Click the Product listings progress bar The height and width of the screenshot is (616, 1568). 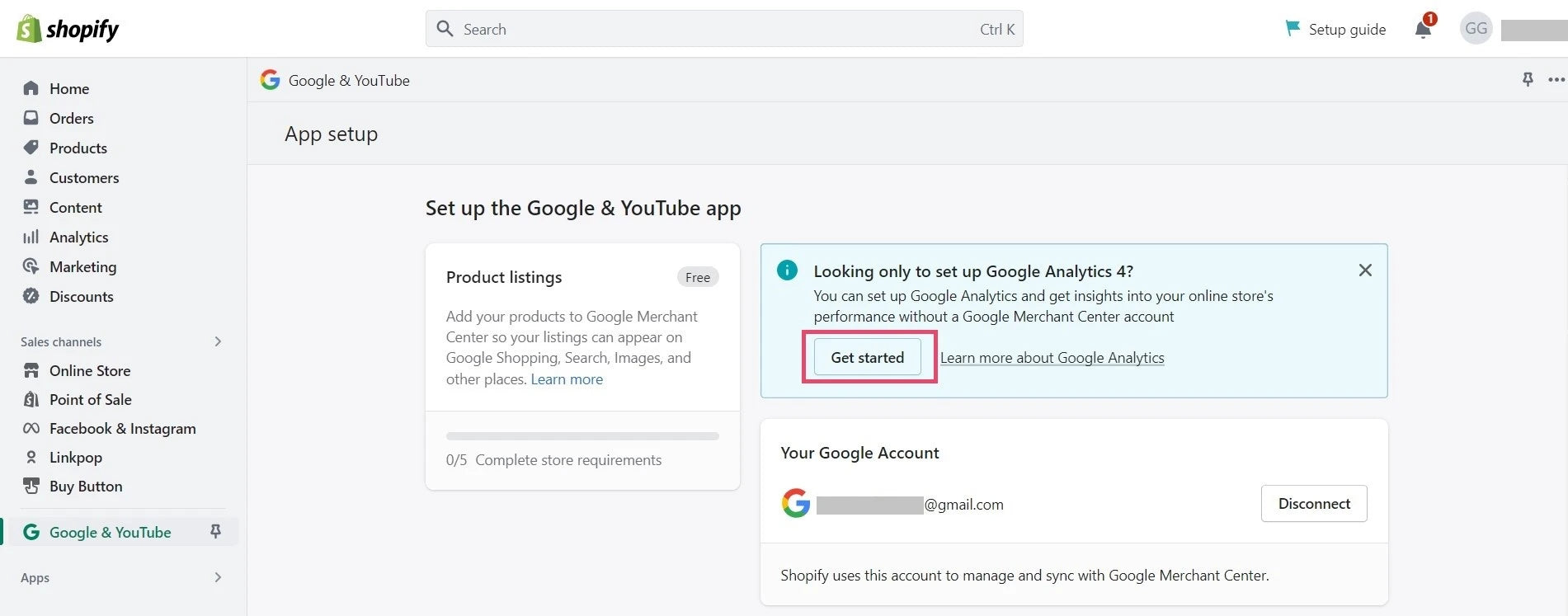click(582, 435)
